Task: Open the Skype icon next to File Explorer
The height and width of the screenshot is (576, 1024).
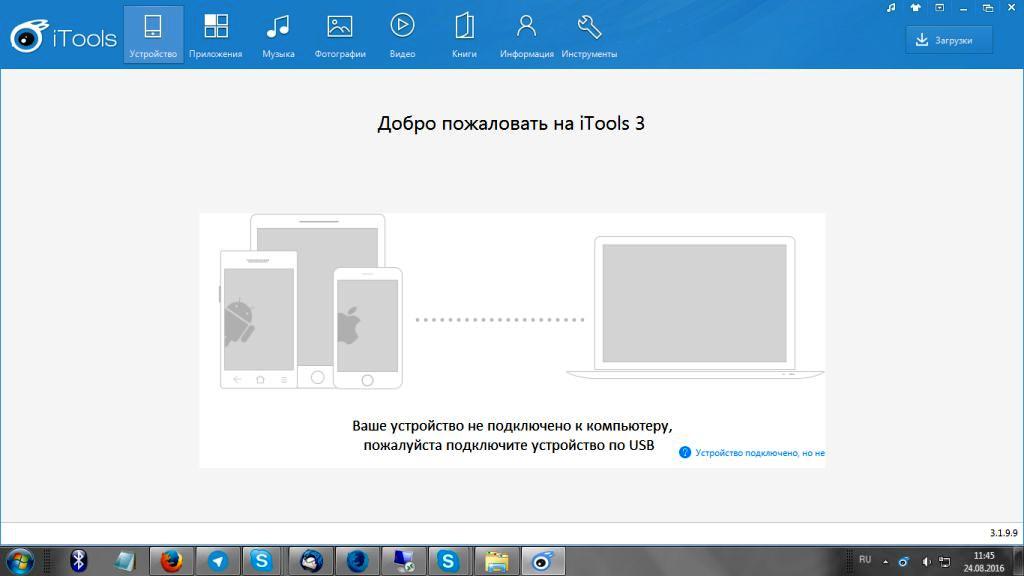Action: [448, 561]
